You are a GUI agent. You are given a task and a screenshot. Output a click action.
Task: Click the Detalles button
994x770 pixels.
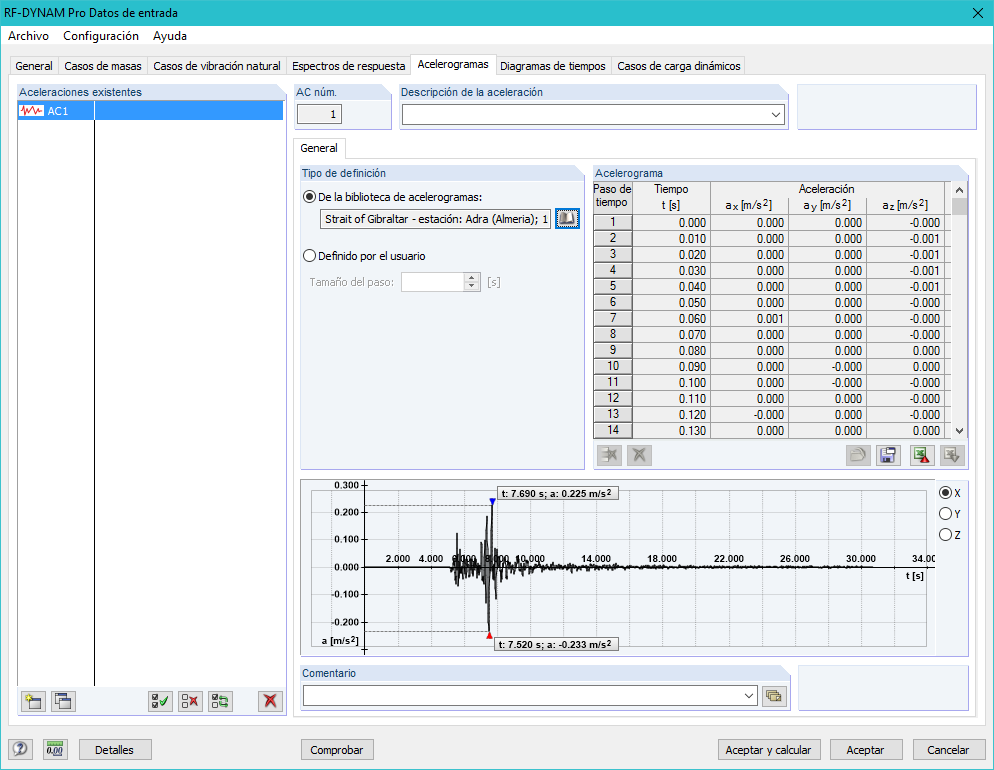(x=115, y=750)
